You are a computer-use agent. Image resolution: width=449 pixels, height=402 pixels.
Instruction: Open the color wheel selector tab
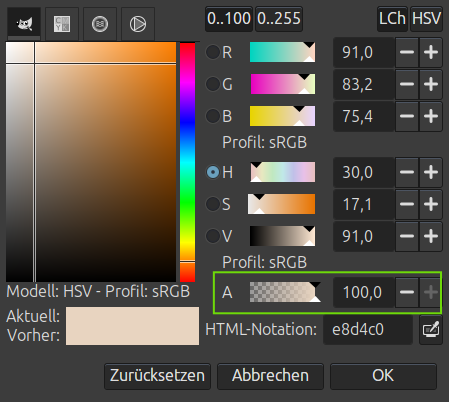click(x=138, y=24)
